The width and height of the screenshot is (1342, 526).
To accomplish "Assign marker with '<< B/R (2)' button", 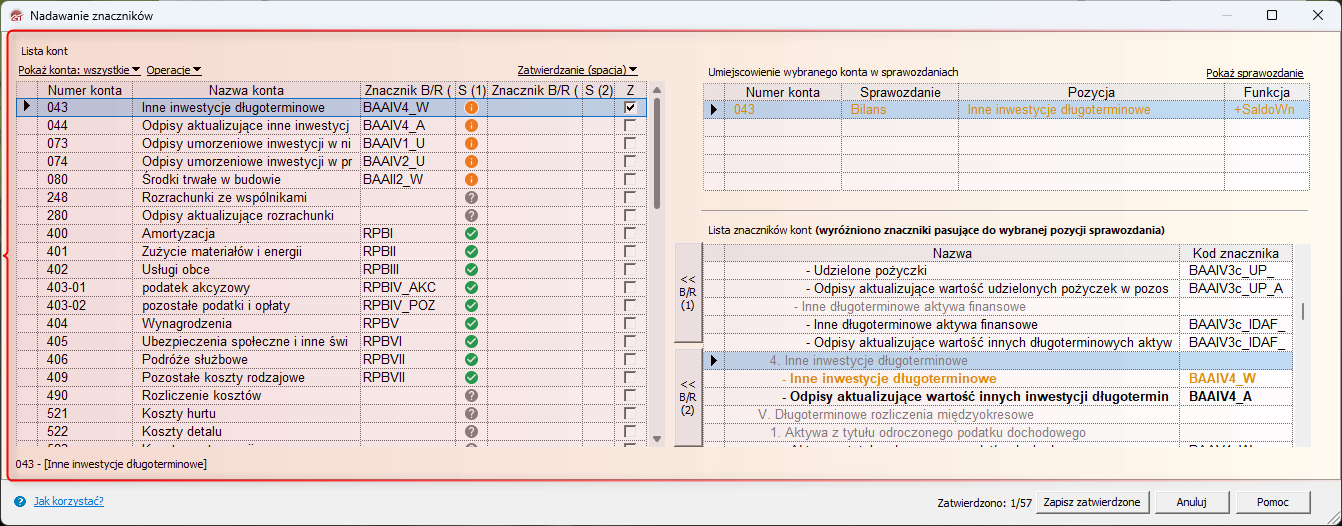I will point(687,396).
